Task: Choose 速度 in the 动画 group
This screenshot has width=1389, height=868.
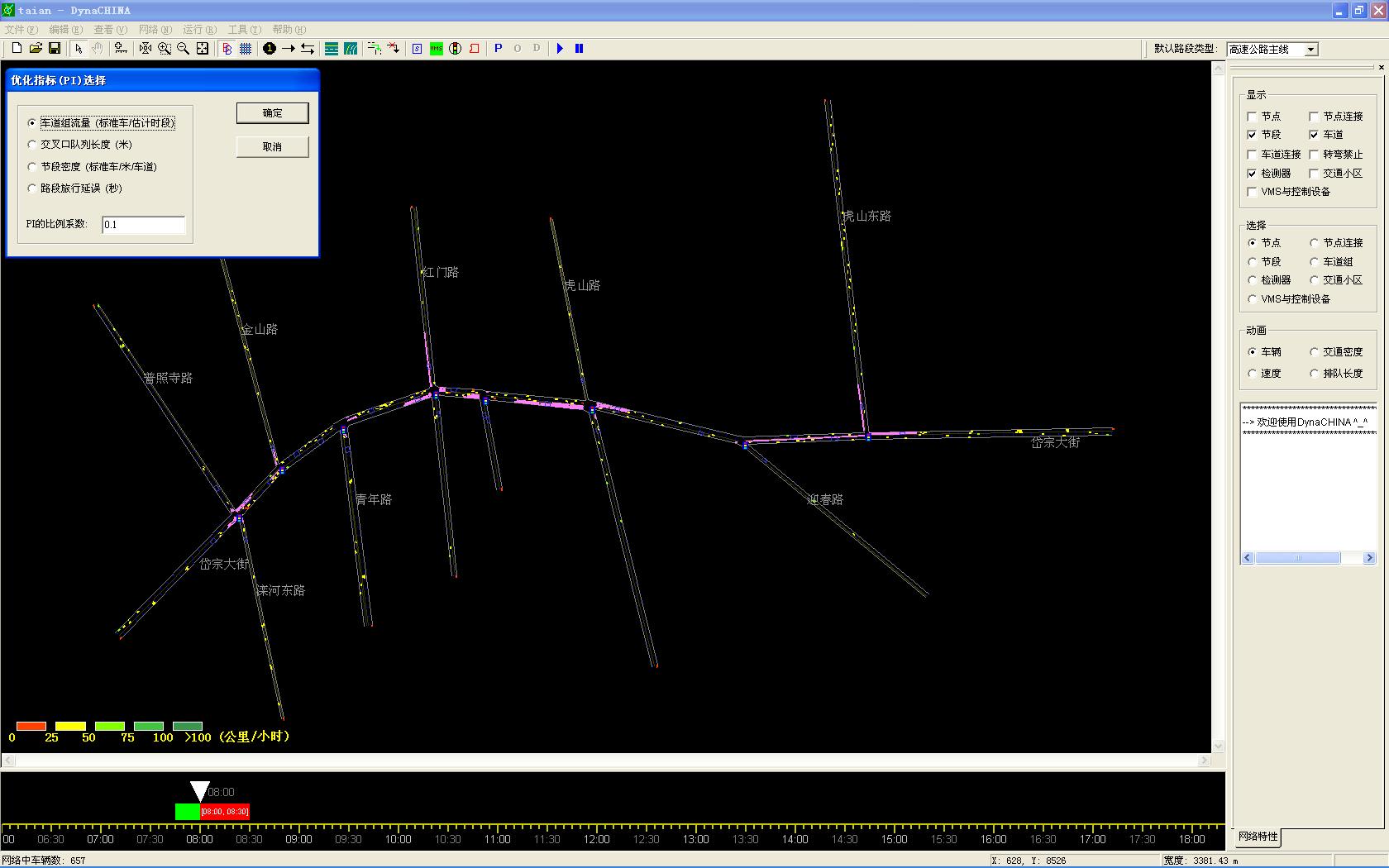Action: click(1252, 374)
